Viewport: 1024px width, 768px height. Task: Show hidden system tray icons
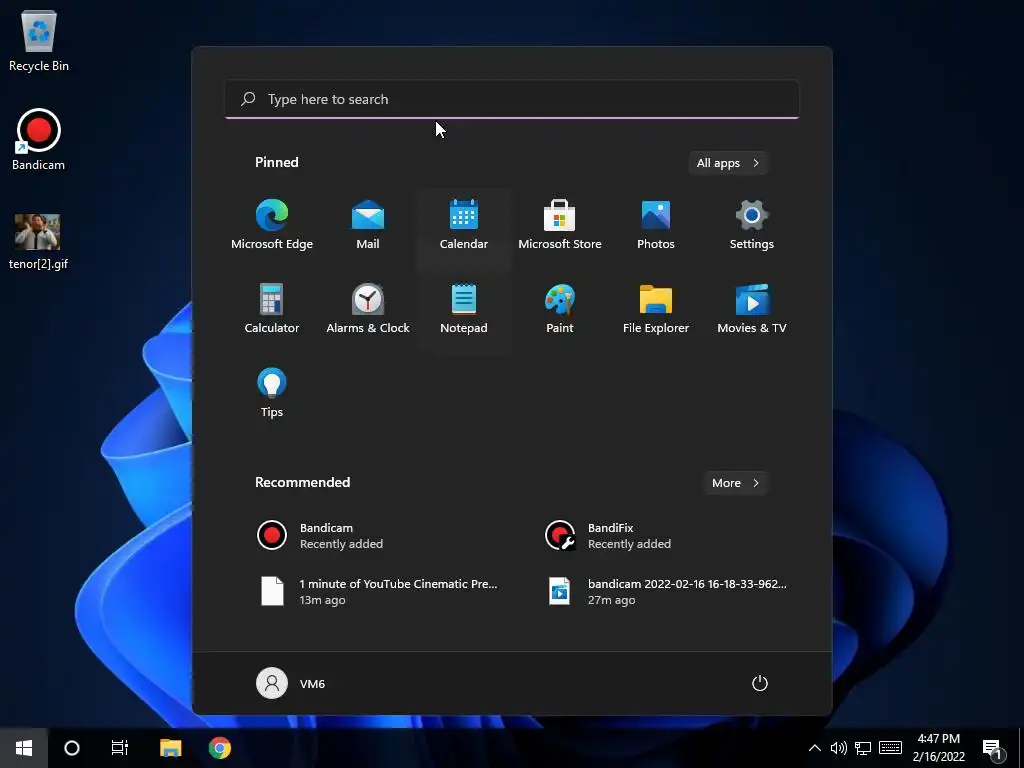[814, 748]
